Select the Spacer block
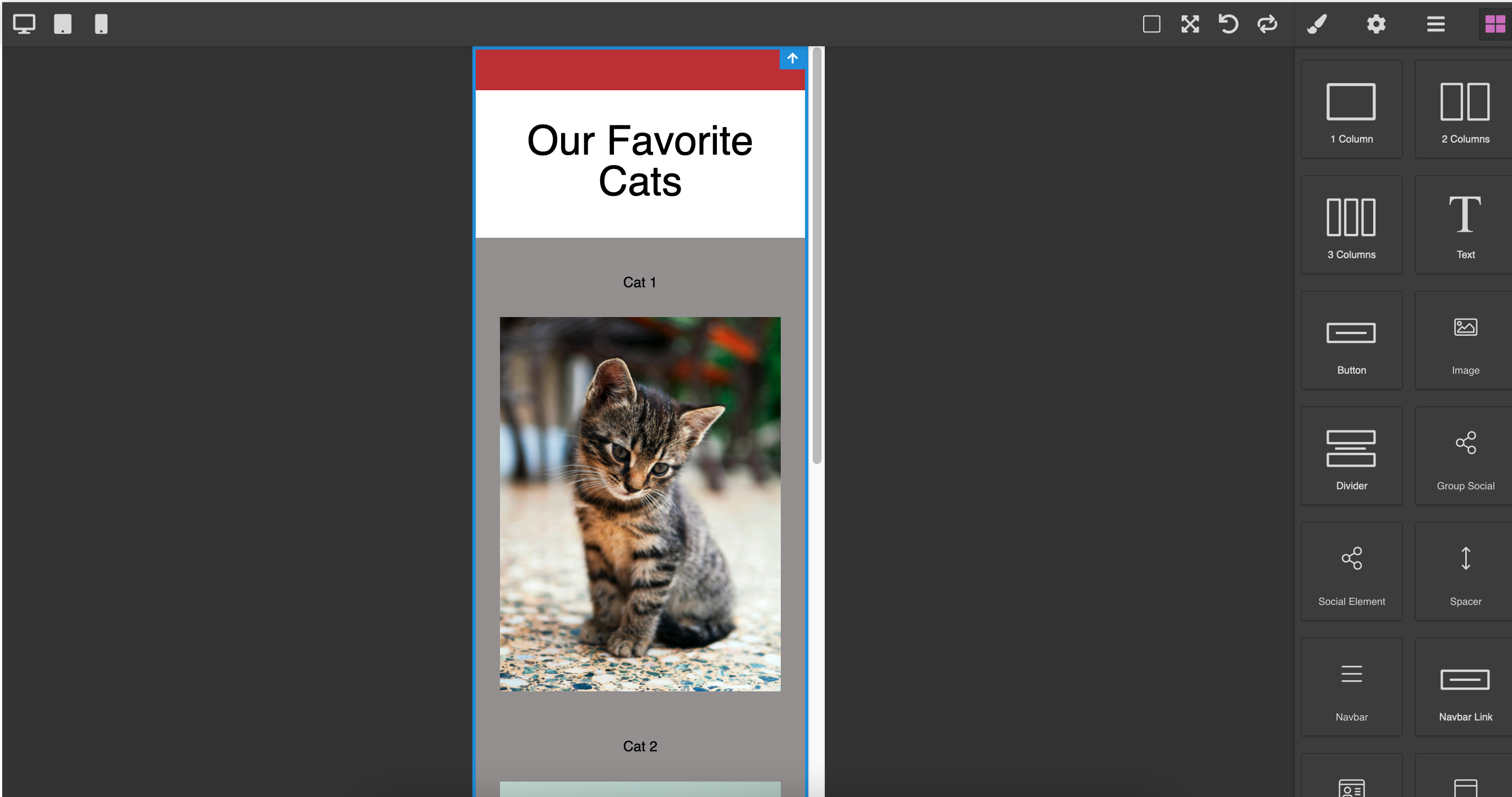Screen dimensions: 1512x797 point(1465,572)
